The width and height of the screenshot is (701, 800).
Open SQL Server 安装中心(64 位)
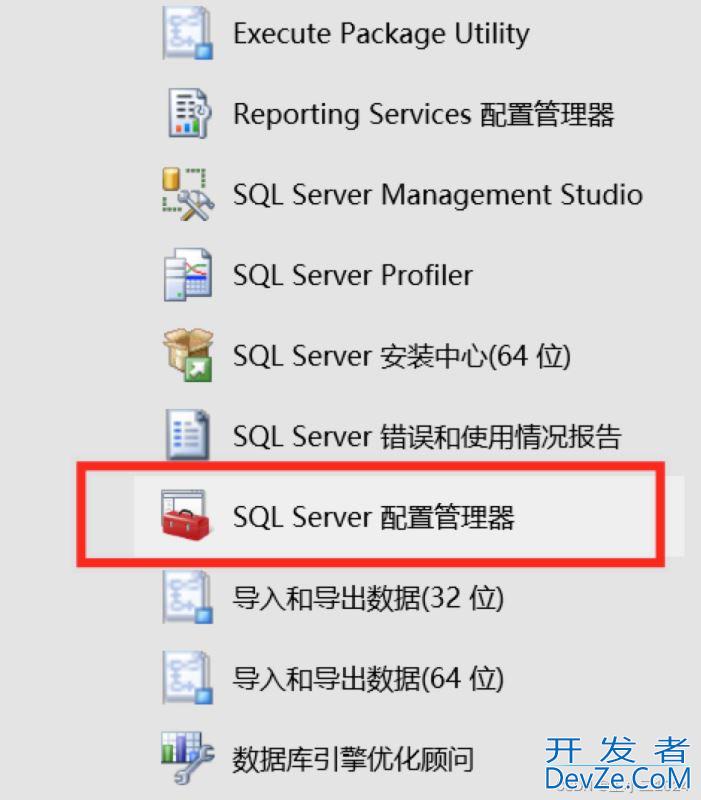click(x=401, y=356)
